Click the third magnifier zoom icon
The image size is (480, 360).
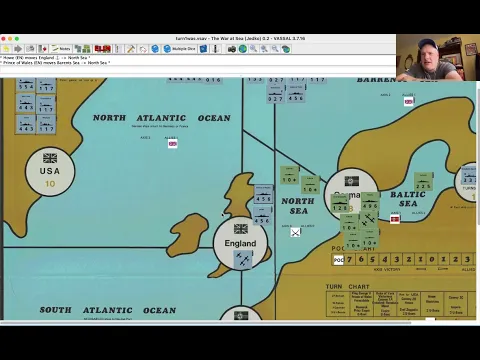pos(275,49)
